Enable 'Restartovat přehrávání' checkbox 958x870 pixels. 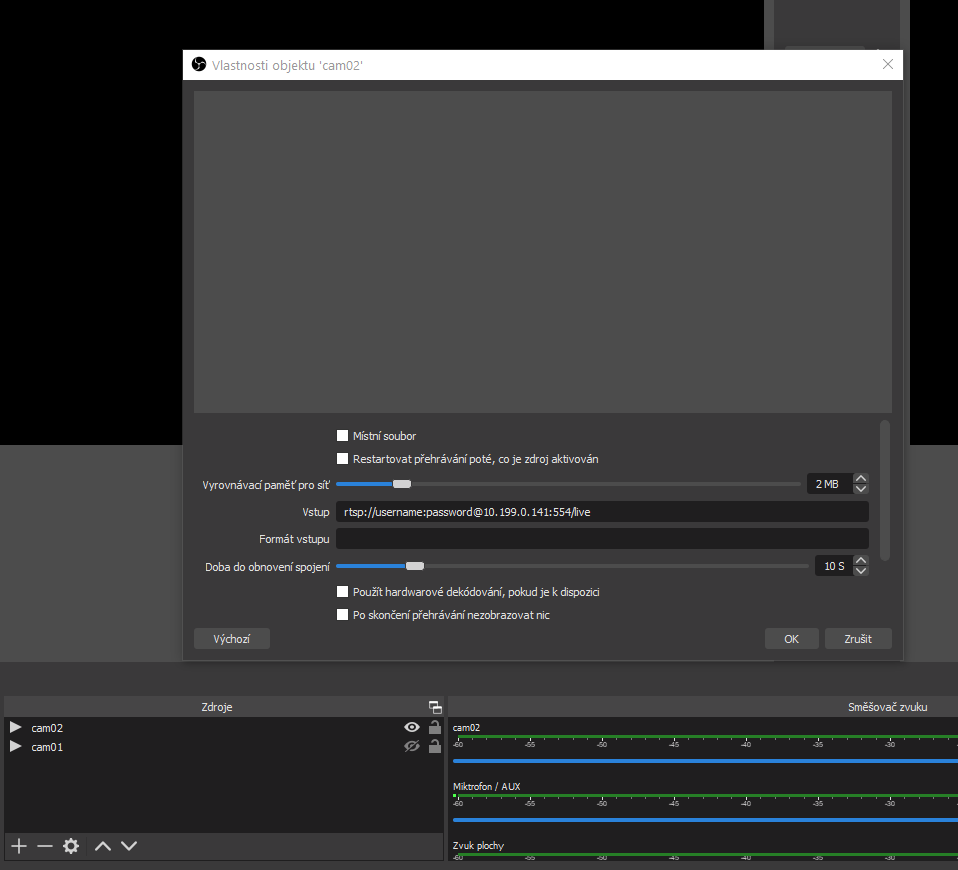pyautogui.click(x=343, y=459)
